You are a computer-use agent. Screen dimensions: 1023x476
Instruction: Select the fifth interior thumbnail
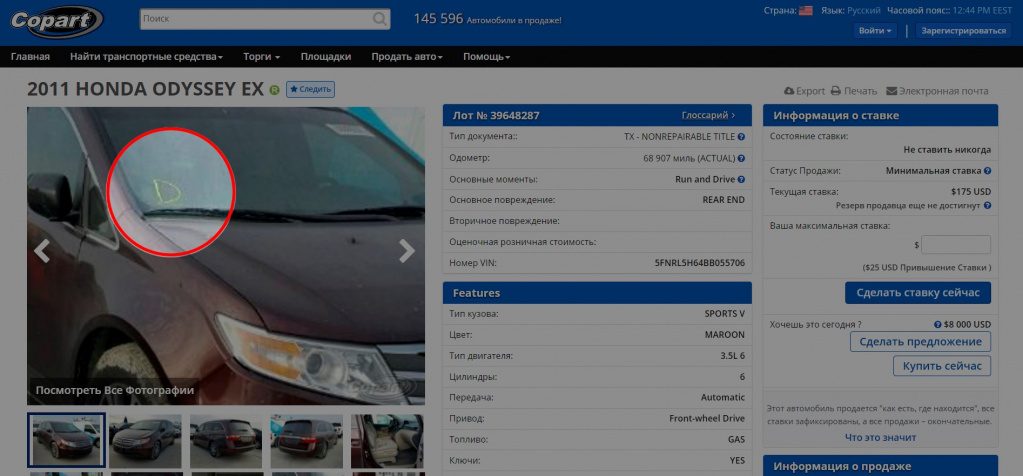tap(388, 441)
